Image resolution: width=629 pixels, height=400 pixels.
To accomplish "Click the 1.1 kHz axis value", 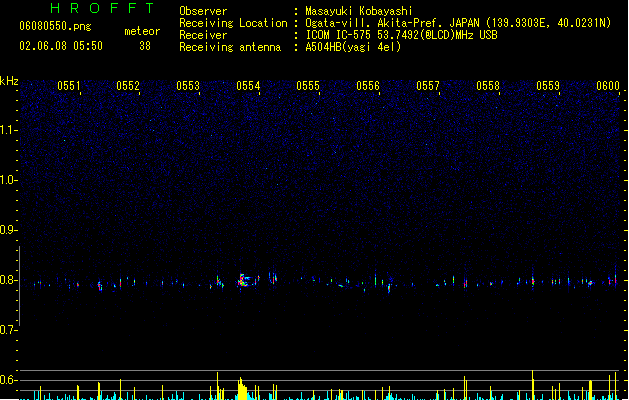I will click(x=8, y=130).
